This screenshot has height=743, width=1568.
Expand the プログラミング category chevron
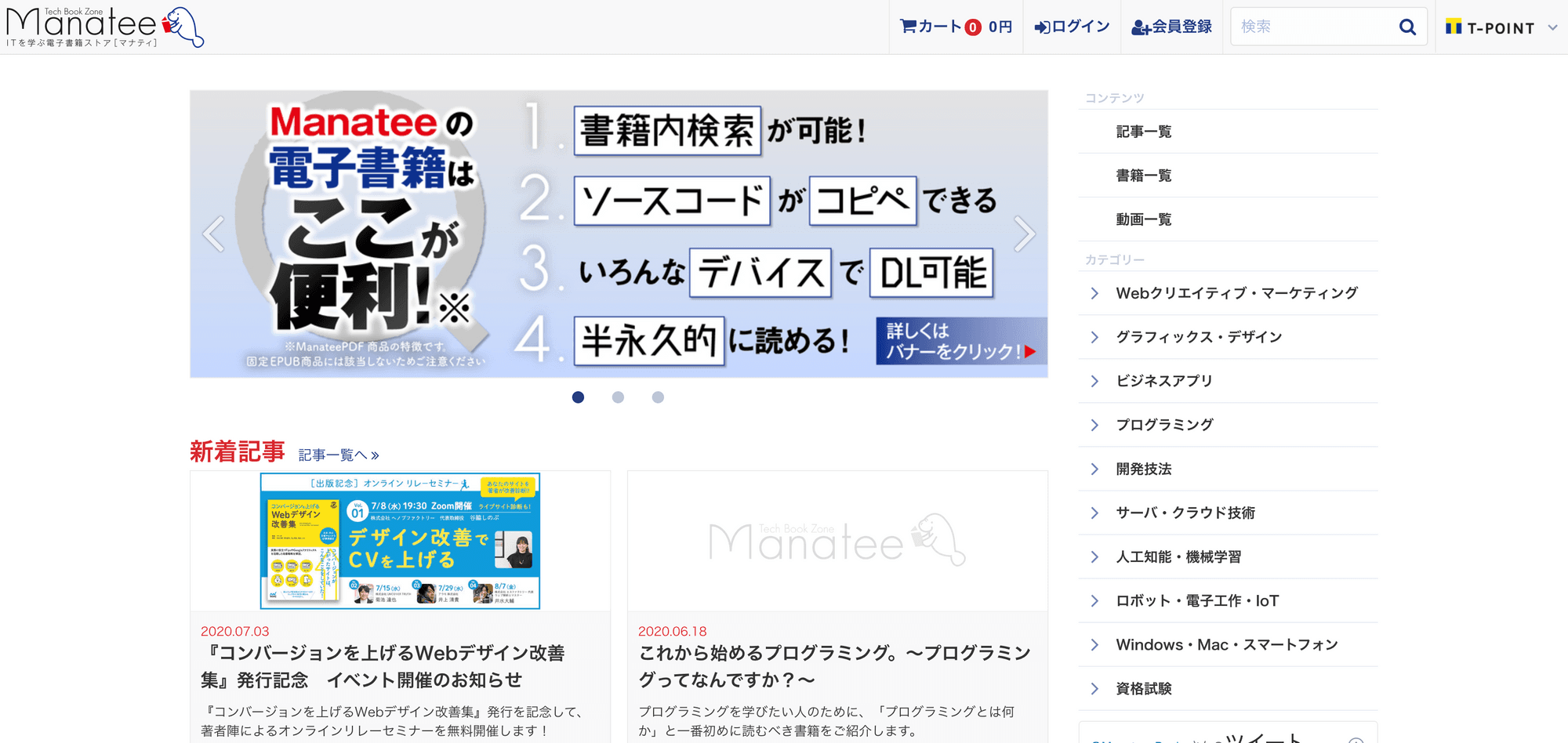(1094, 425)
